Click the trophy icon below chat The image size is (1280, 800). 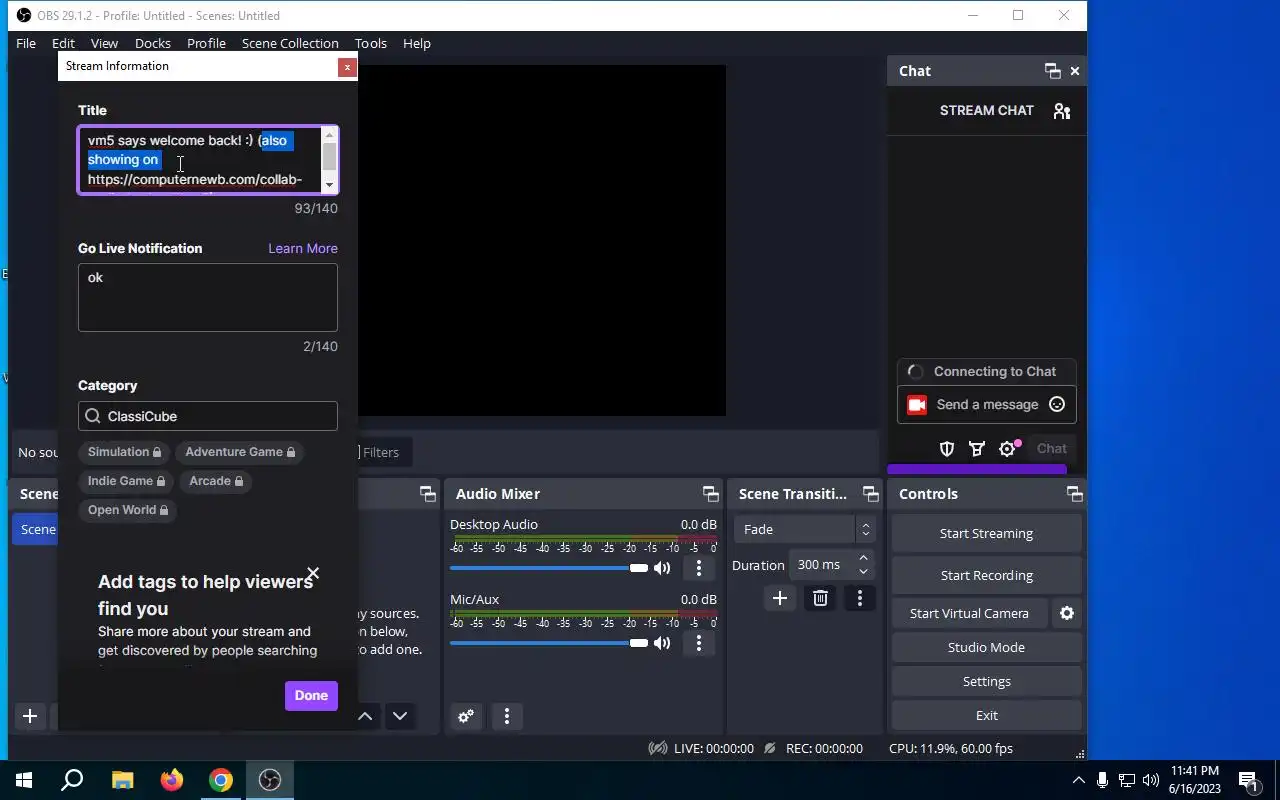977,449
